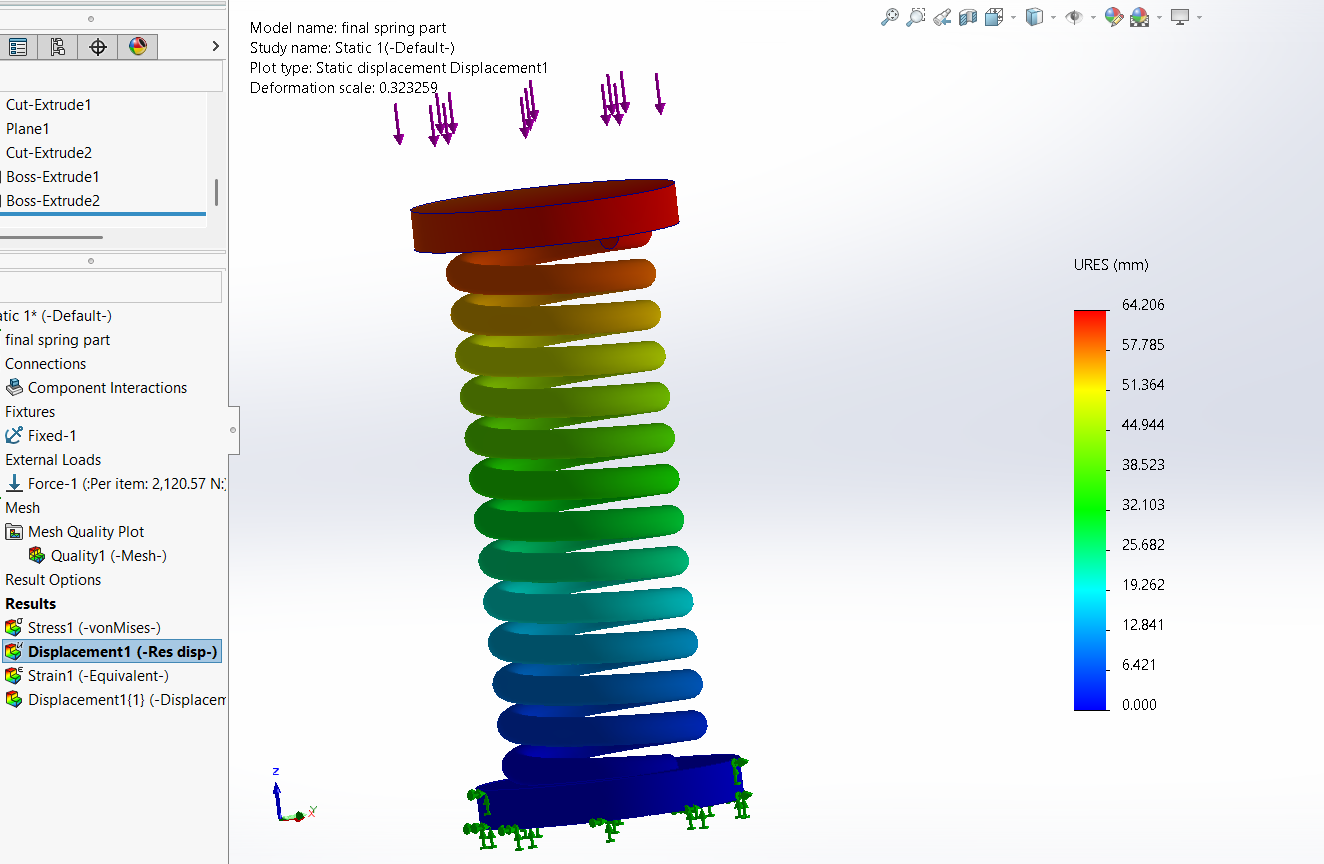Click the Display Style icon

point(1035,17)
